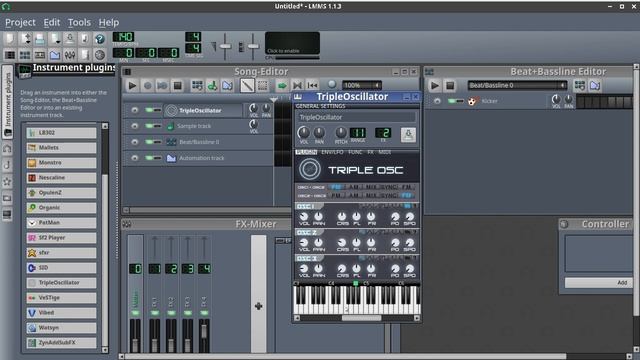Toggle mute LED on FX-Mixer channel 1
The height and width of the screenshot is (360, 640).
coord(154,313)
